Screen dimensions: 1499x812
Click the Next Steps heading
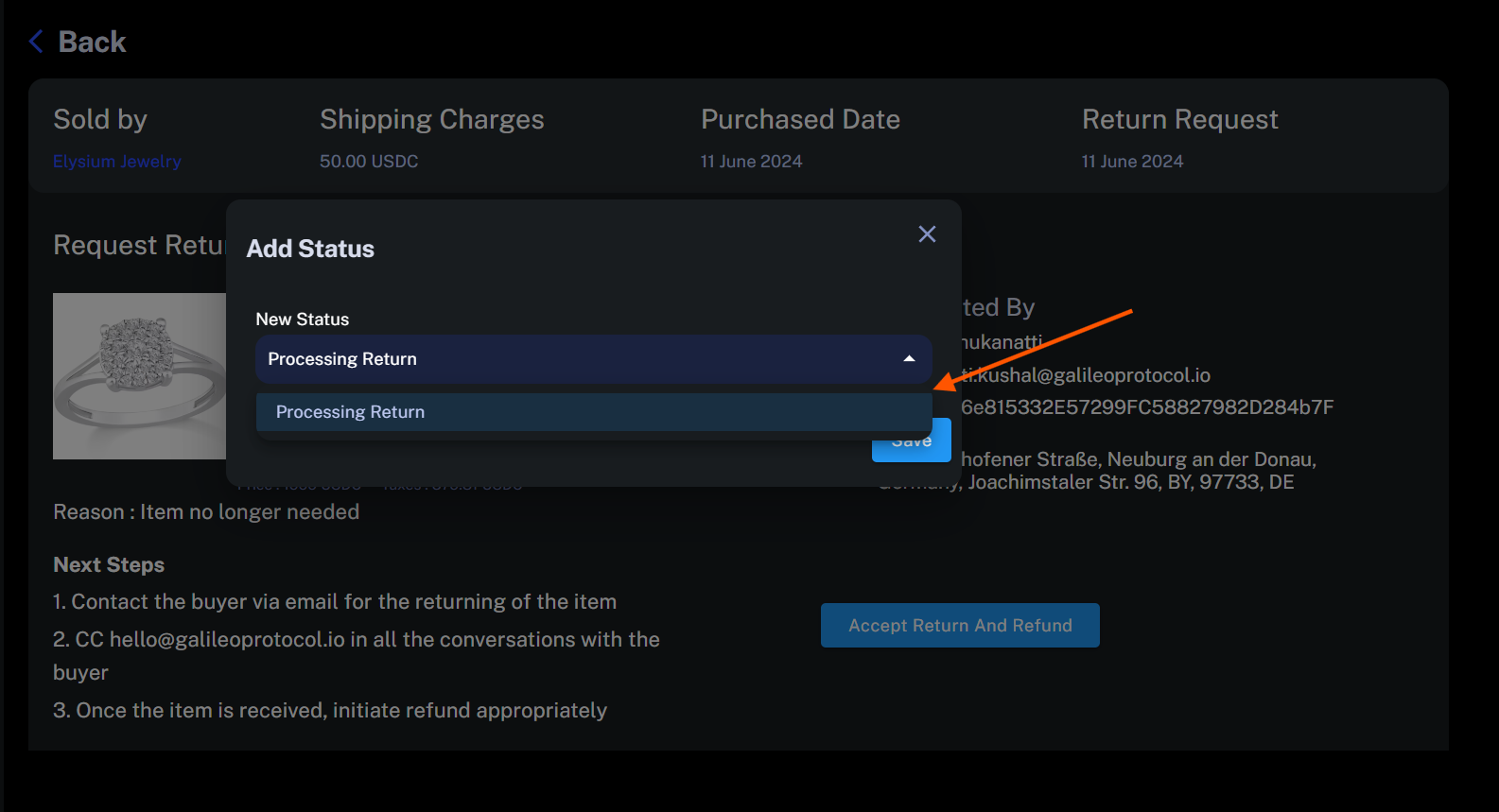(109, 565)
